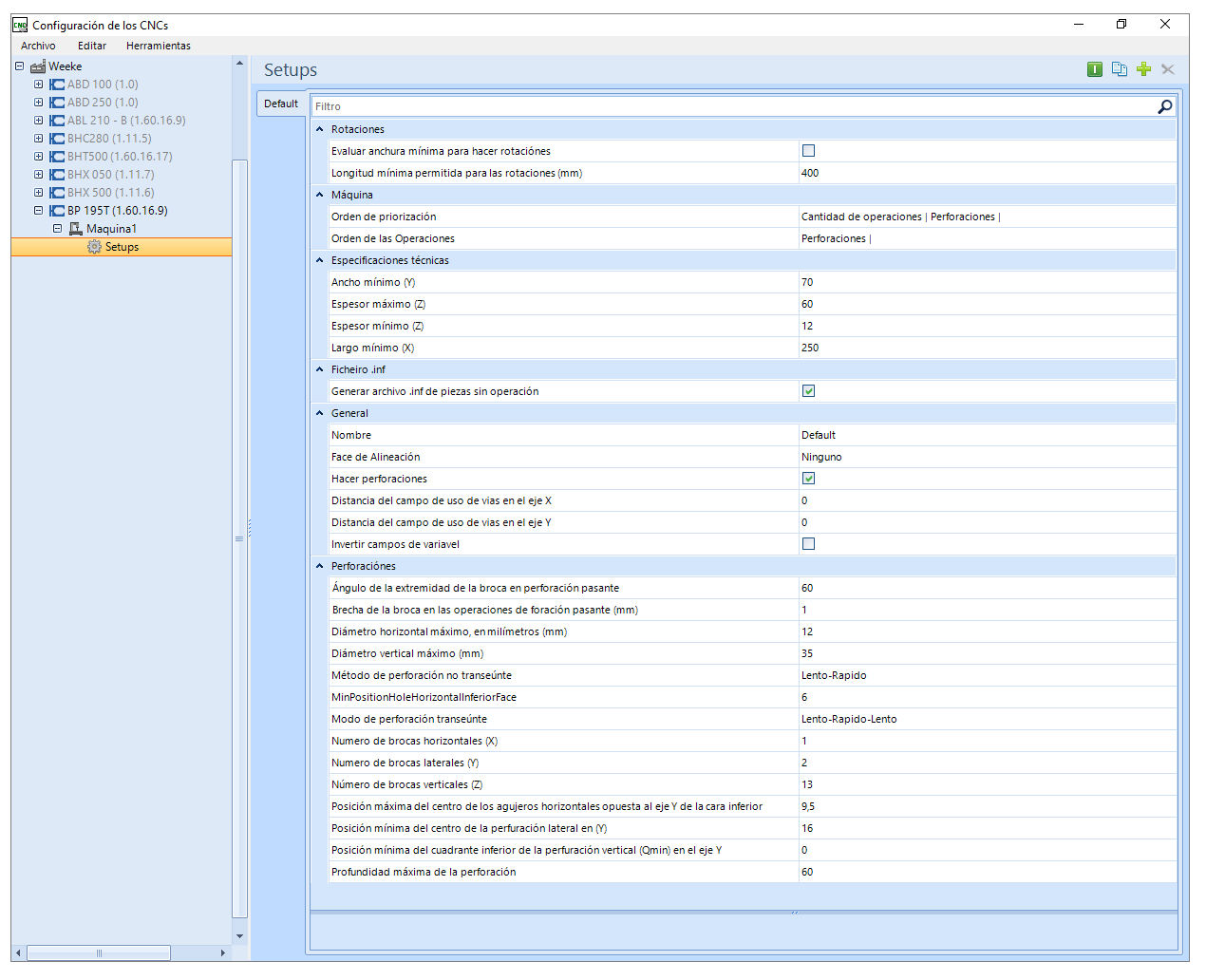Click tree horizontal scroll right arrow

223,952
